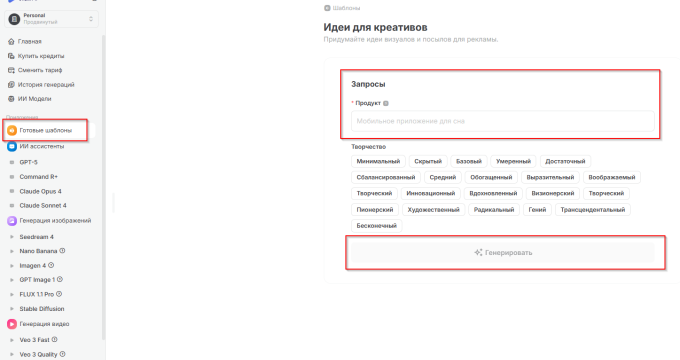Choose the Визионерский creativity chip

click(553, 193)
